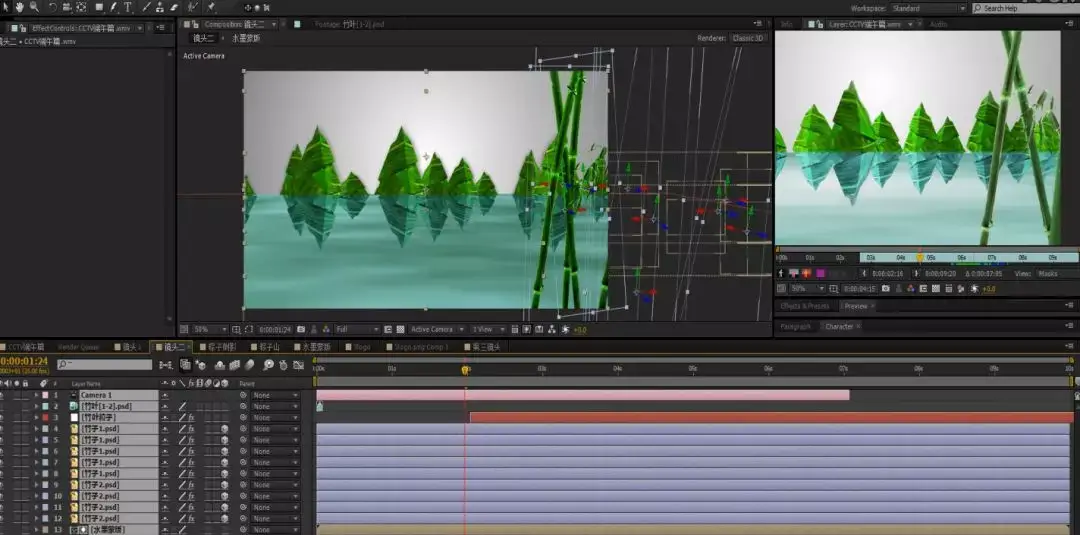Enable motion blur switch in timeline
This screenshot has width=1080, height=535.
point(249,365)
